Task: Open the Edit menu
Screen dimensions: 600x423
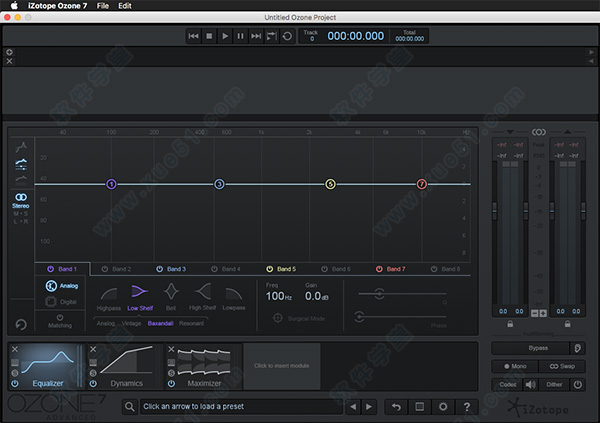Action: [125, 6]
